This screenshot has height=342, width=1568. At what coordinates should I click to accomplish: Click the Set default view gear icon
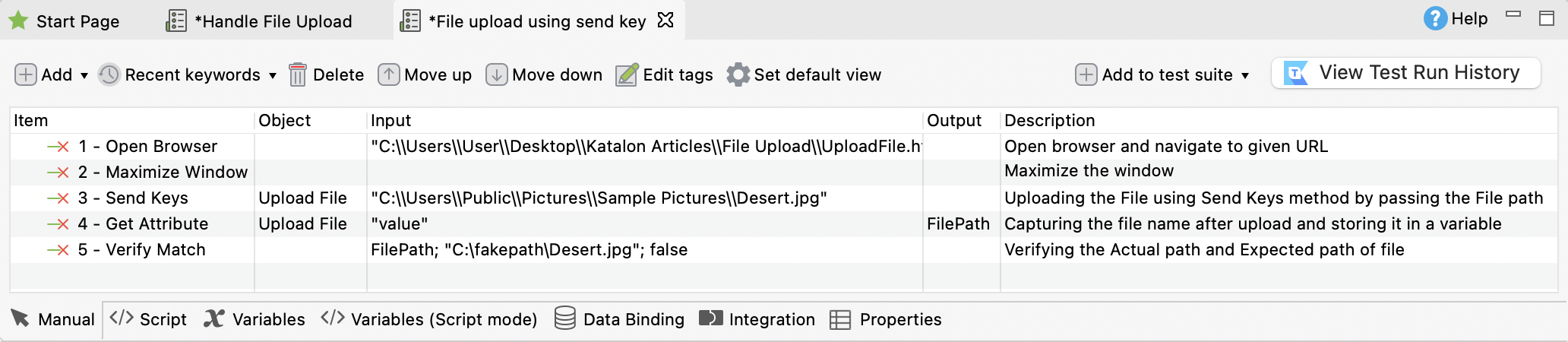pos(738,74)
